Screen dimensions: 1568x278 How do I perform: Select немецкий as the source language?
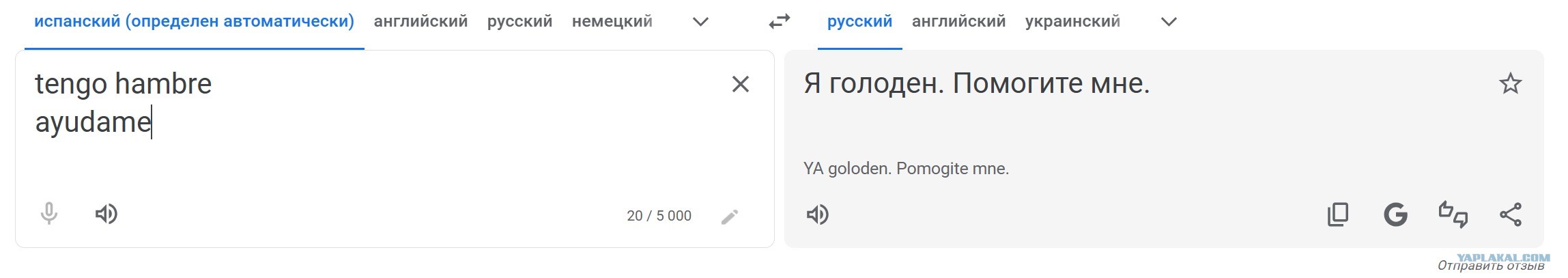pyautogui.click(x=612, y=22)
